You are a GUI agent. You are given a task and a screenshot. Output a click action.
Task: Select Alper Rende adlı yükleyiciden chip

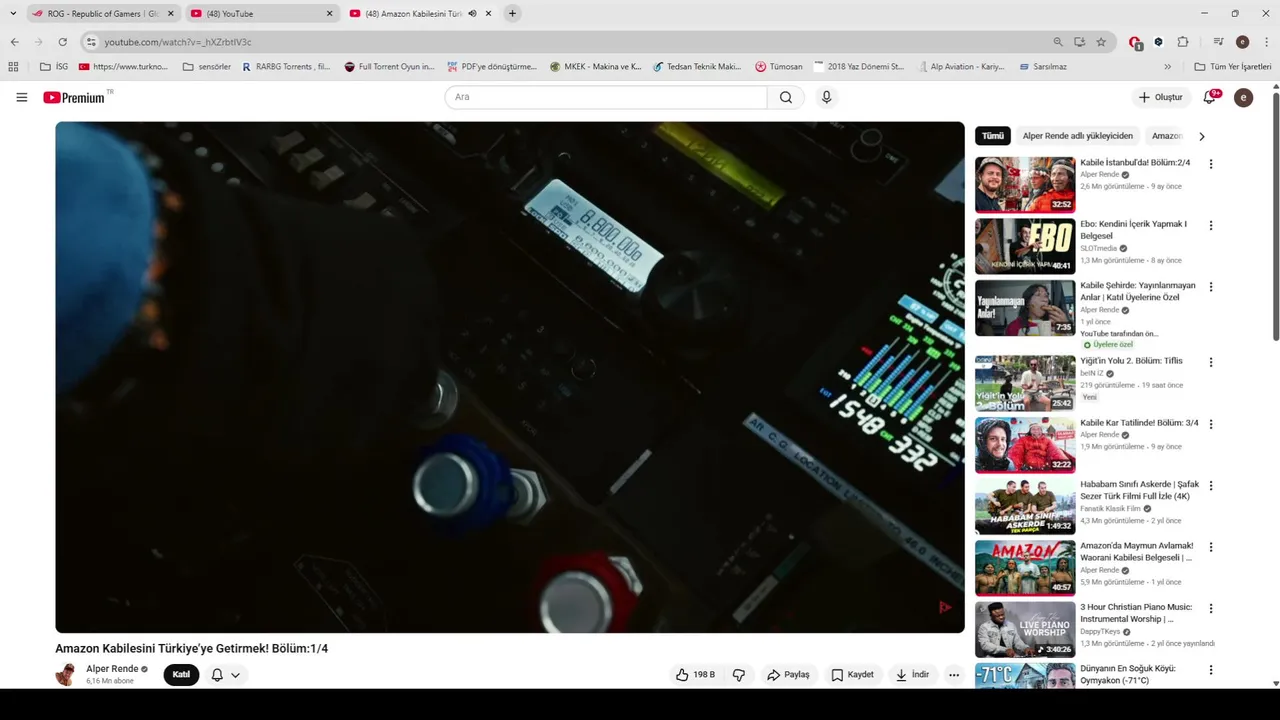1077,136
